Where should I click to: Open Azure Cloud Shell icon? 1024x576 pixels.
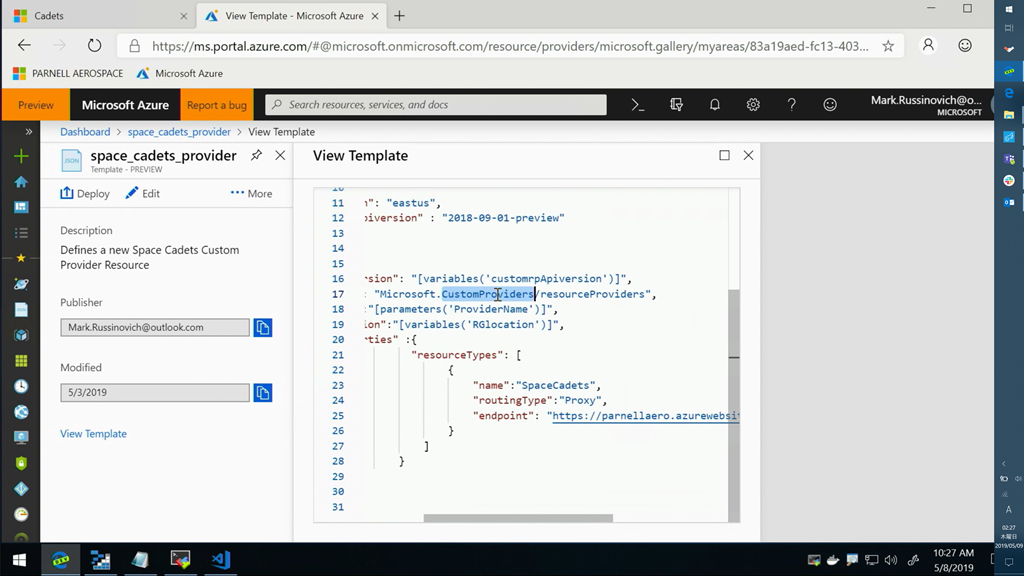(638, 105)
